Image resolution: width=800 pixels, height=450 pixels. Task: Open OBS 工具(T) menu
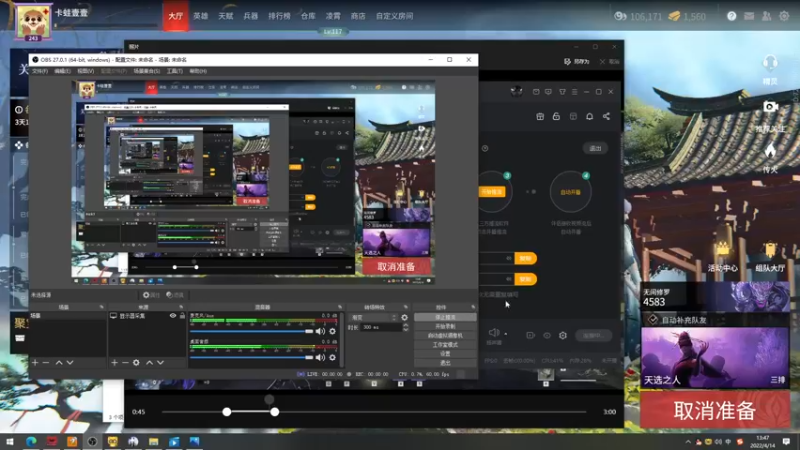tap(174, 71)
